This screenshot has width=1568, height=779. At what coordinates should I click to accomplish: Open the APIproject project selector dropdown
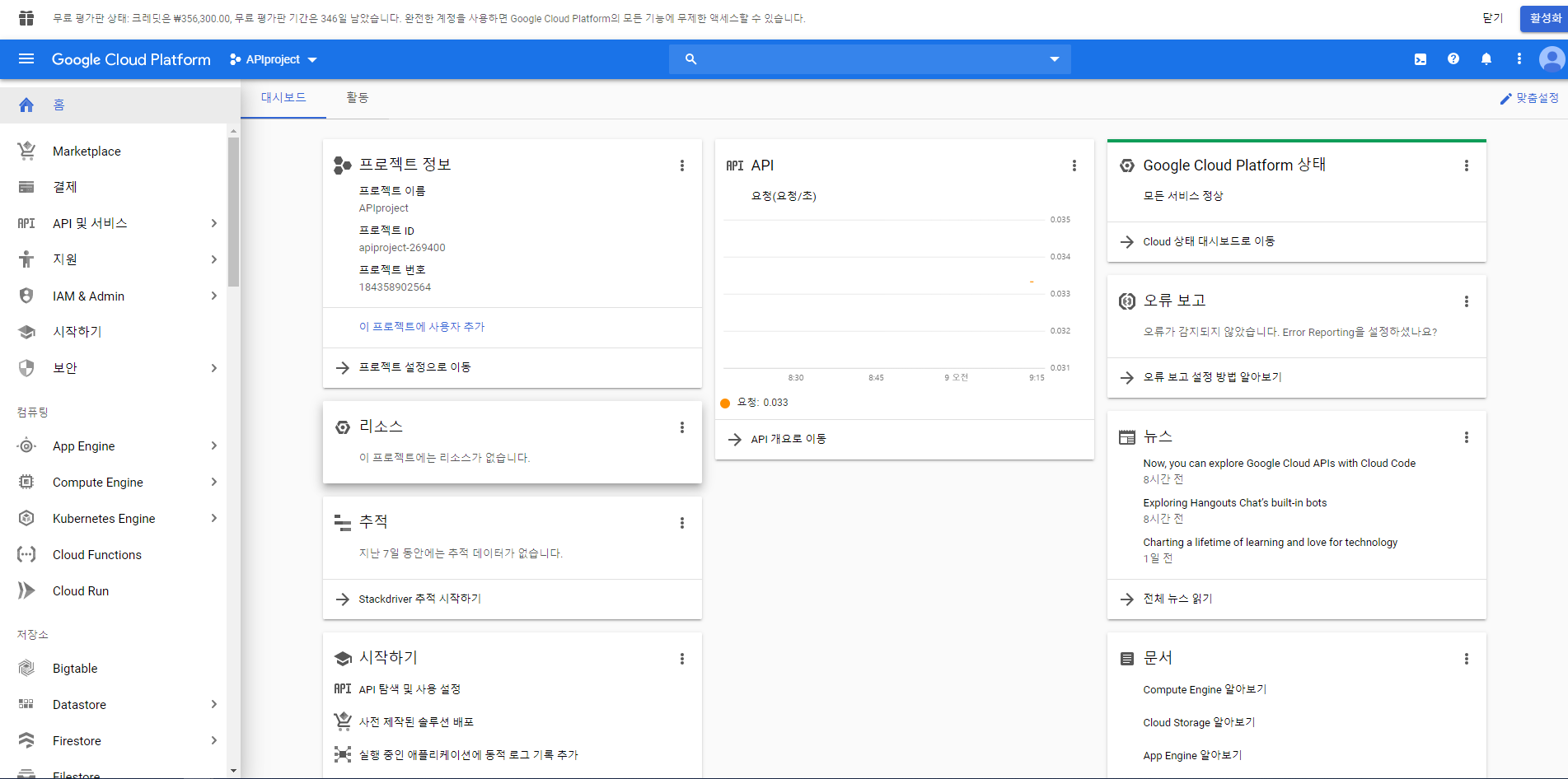(x=274, y=59)
